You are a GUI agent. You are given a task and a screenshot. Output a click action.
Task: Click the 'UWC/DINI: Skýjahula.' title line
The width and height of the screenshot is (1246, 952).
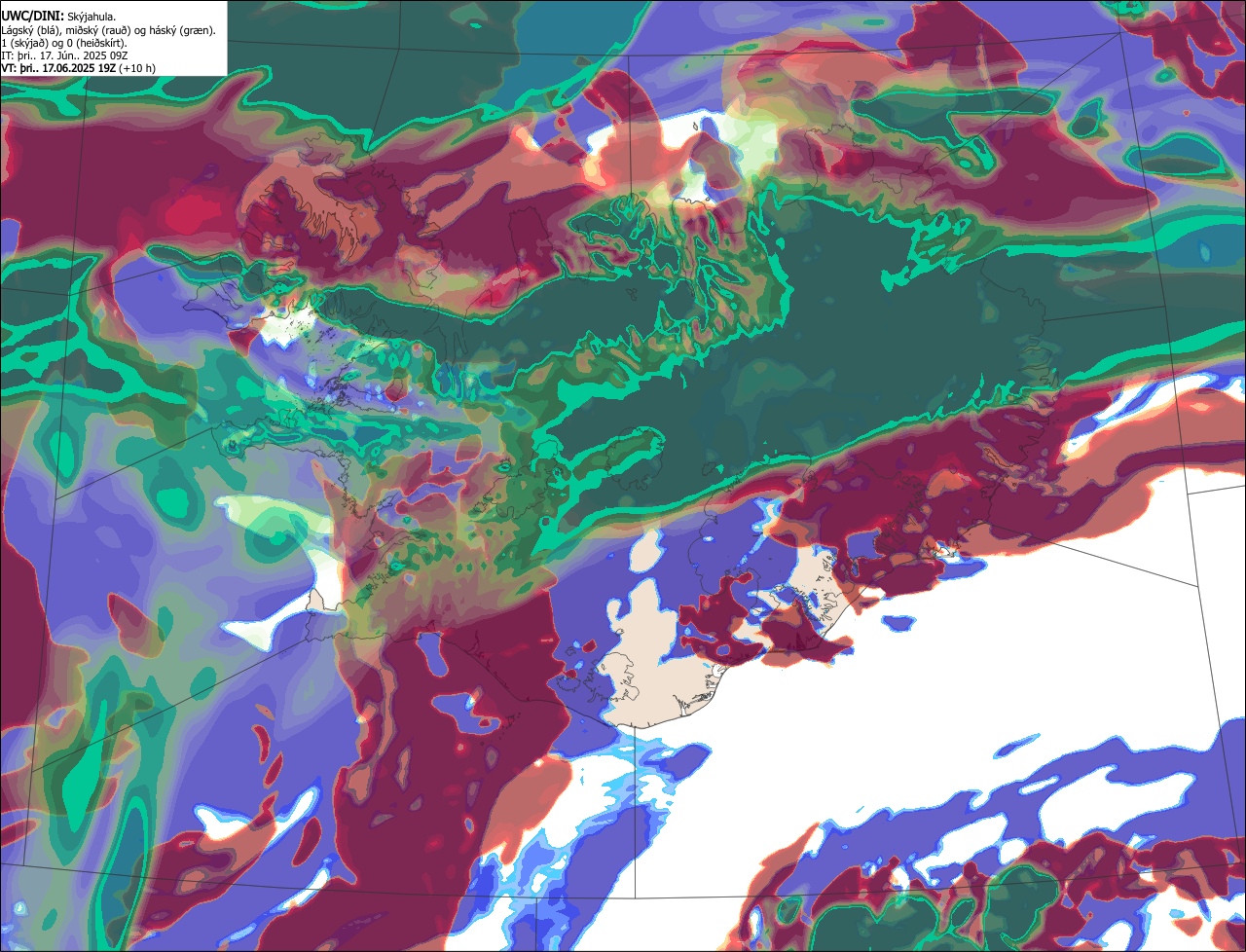coord(58,17)
